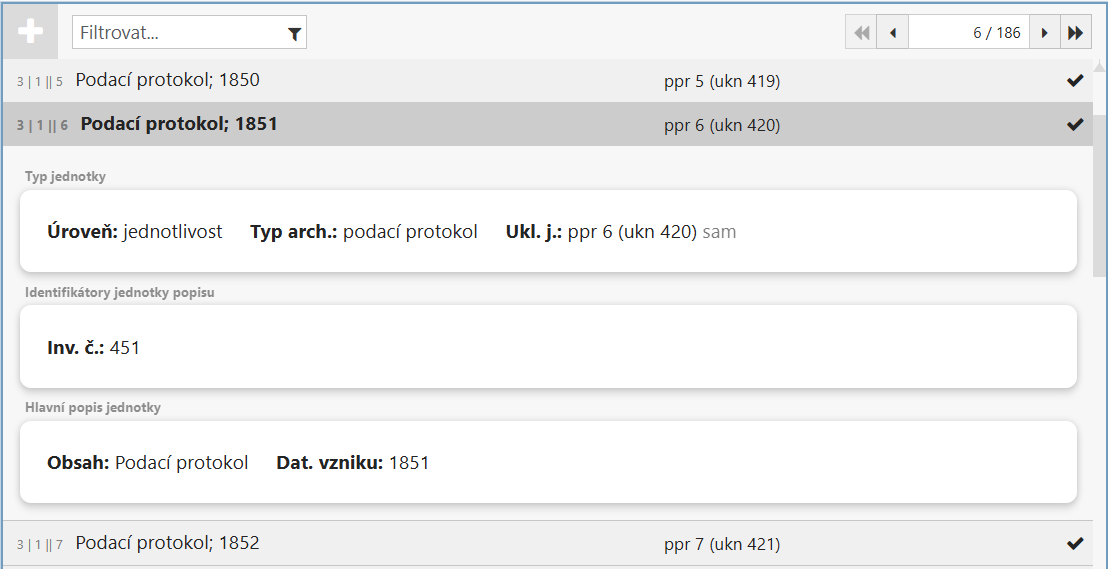Click in the Filtrovat input field
This screenshot has width=1108, height=569.
tap(180, 33)
